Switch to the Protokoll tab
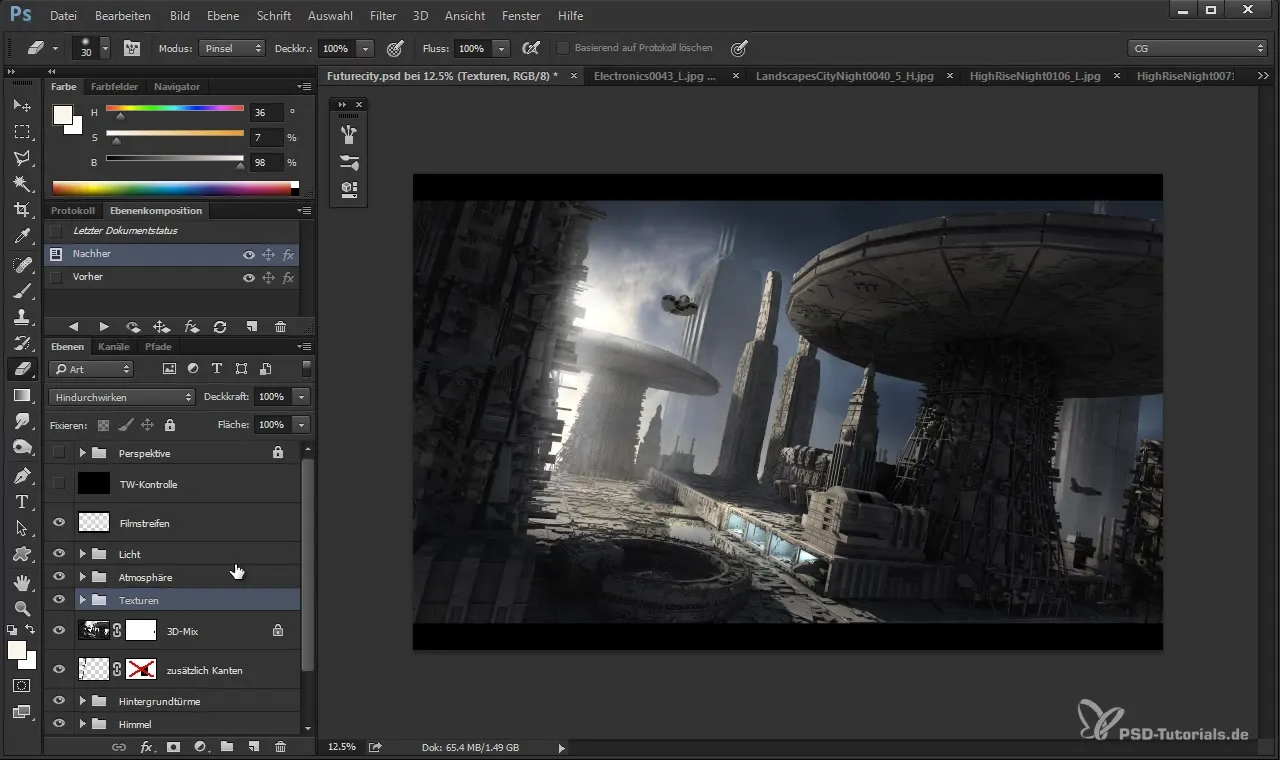Image resolution: width=1280 pixels, height=760 pixels. [73, 211]
